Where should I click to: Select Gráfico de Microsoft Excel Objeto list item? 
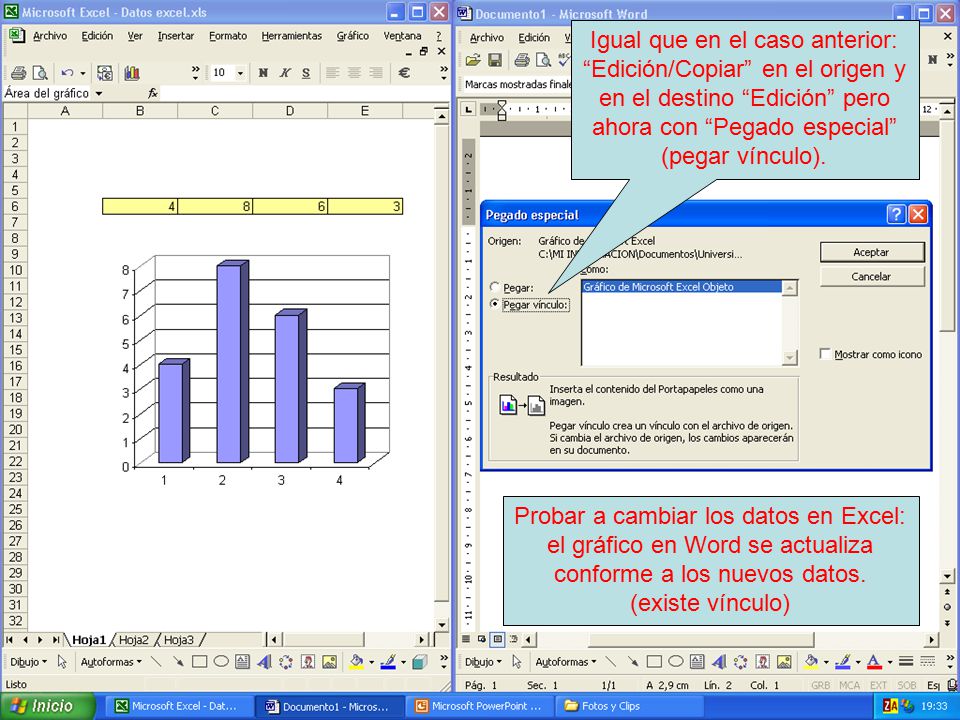point(681,287)
